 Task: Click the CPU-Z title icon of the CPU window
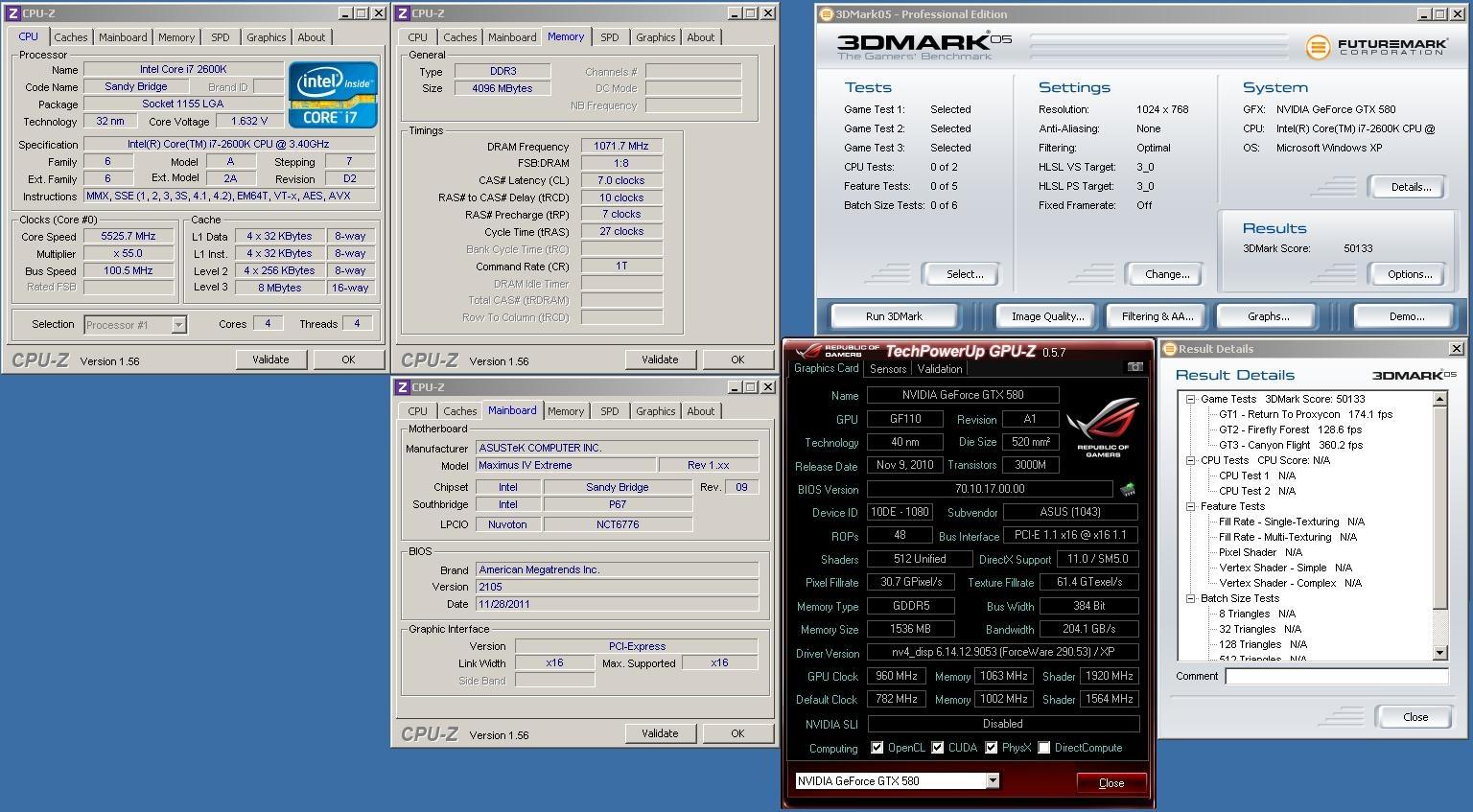[x=13, y=13]
